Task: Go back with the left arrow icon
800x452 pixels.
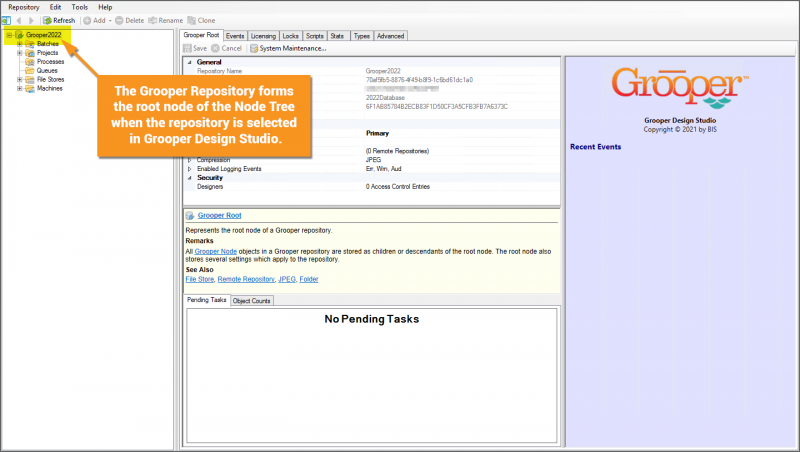Action: (x=19, y=20)
